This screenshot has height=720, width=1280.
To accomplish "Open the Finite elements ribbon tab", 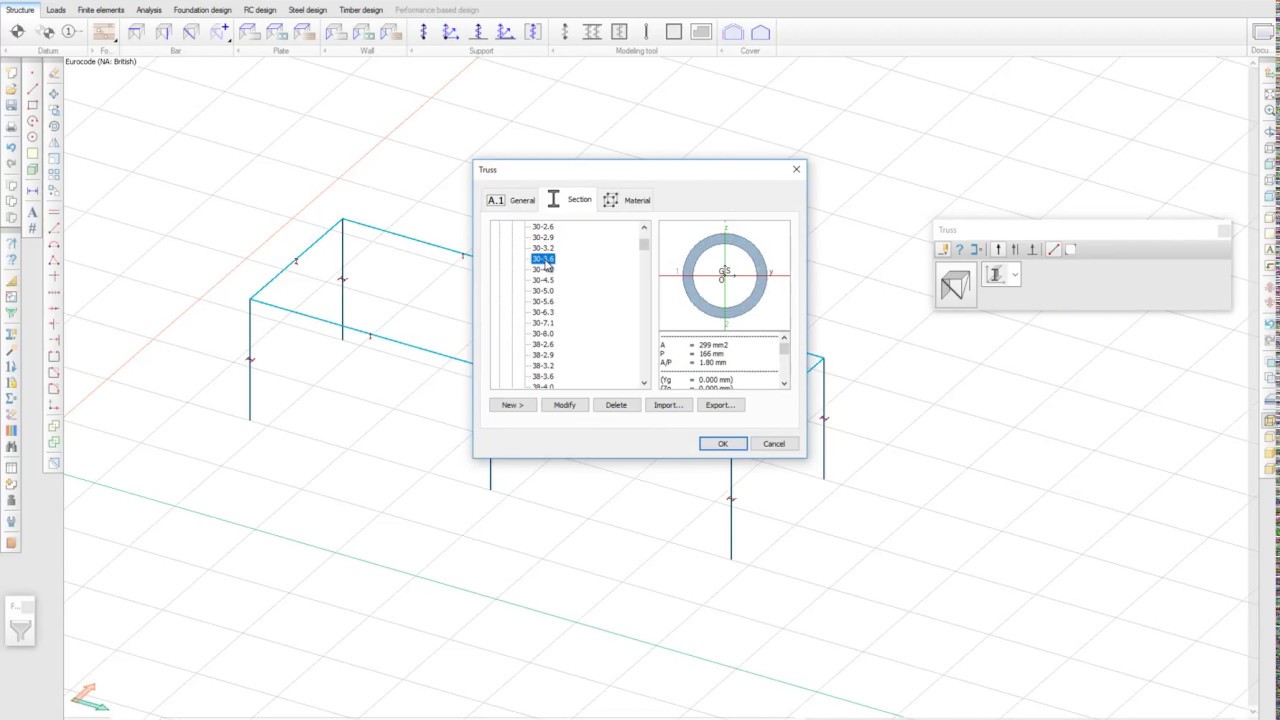I will click(101, 10).
